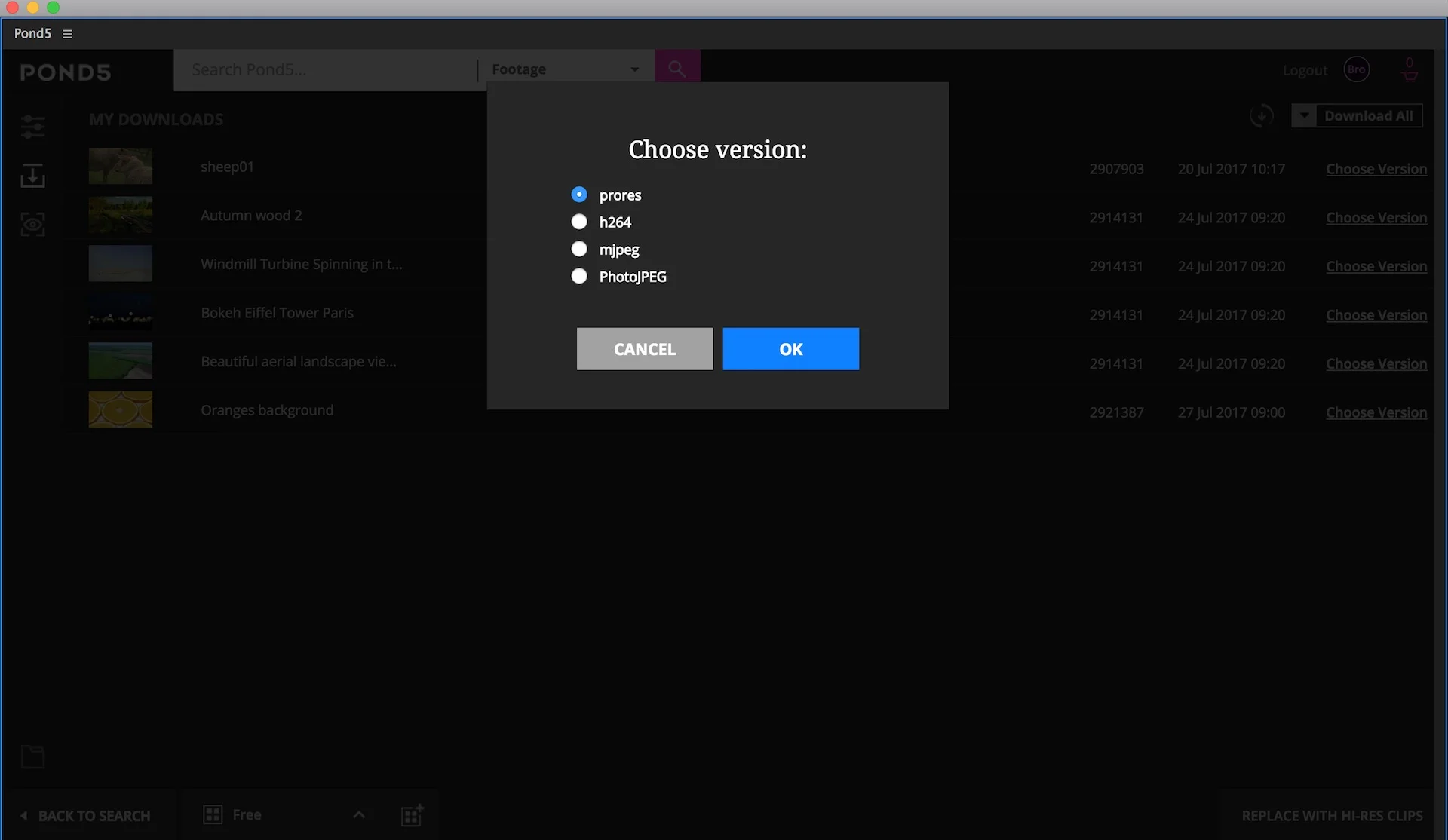Click the eye preview icon in sidebar

click(x=32, y=224)
